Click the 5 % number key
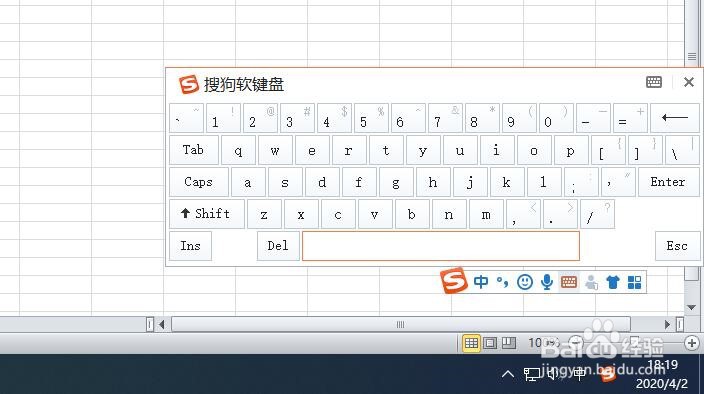Image resolution: width=704 pixels, height=394 pixels. (x=371, y=118)
